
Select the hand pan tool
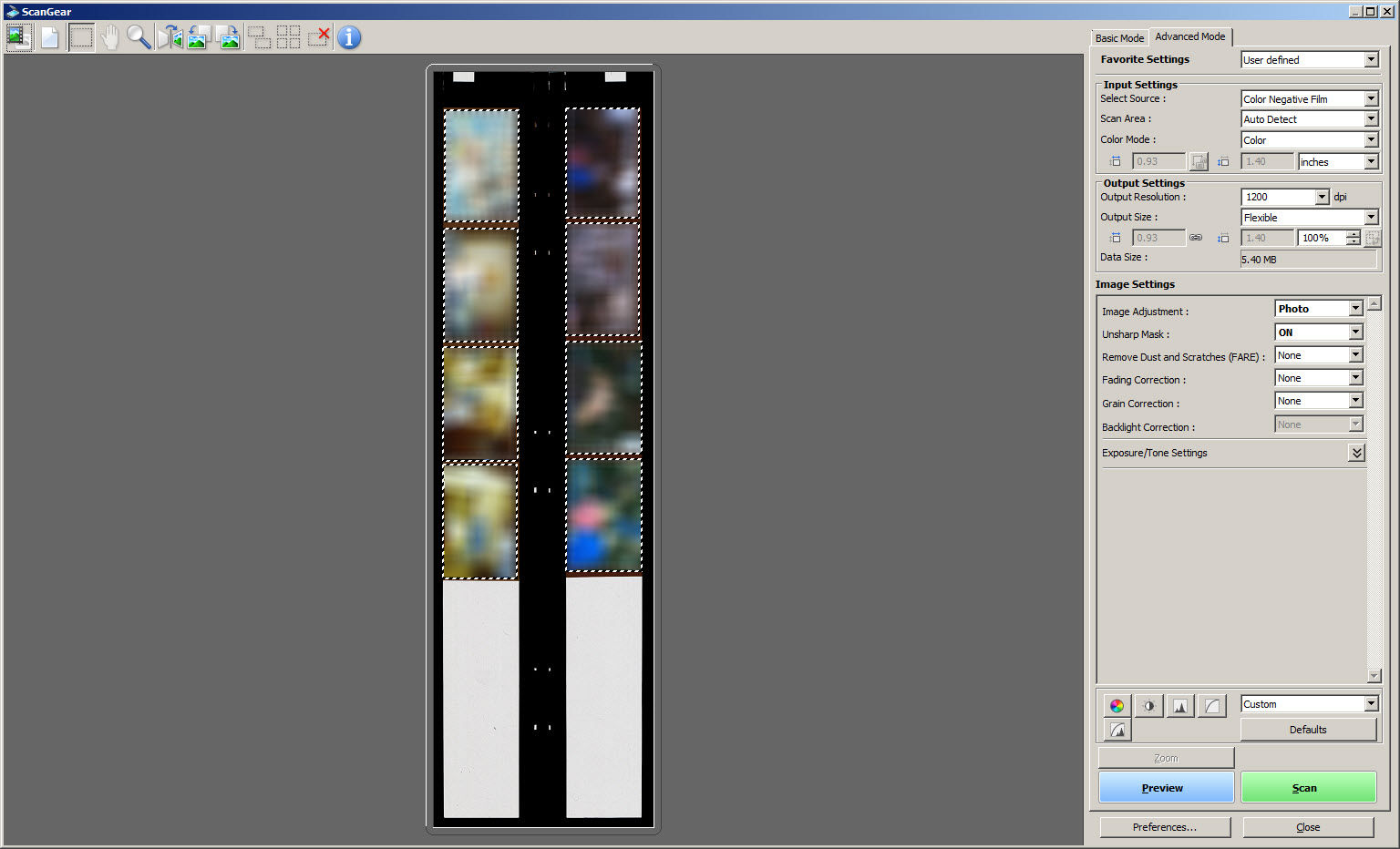coord(110,37)
